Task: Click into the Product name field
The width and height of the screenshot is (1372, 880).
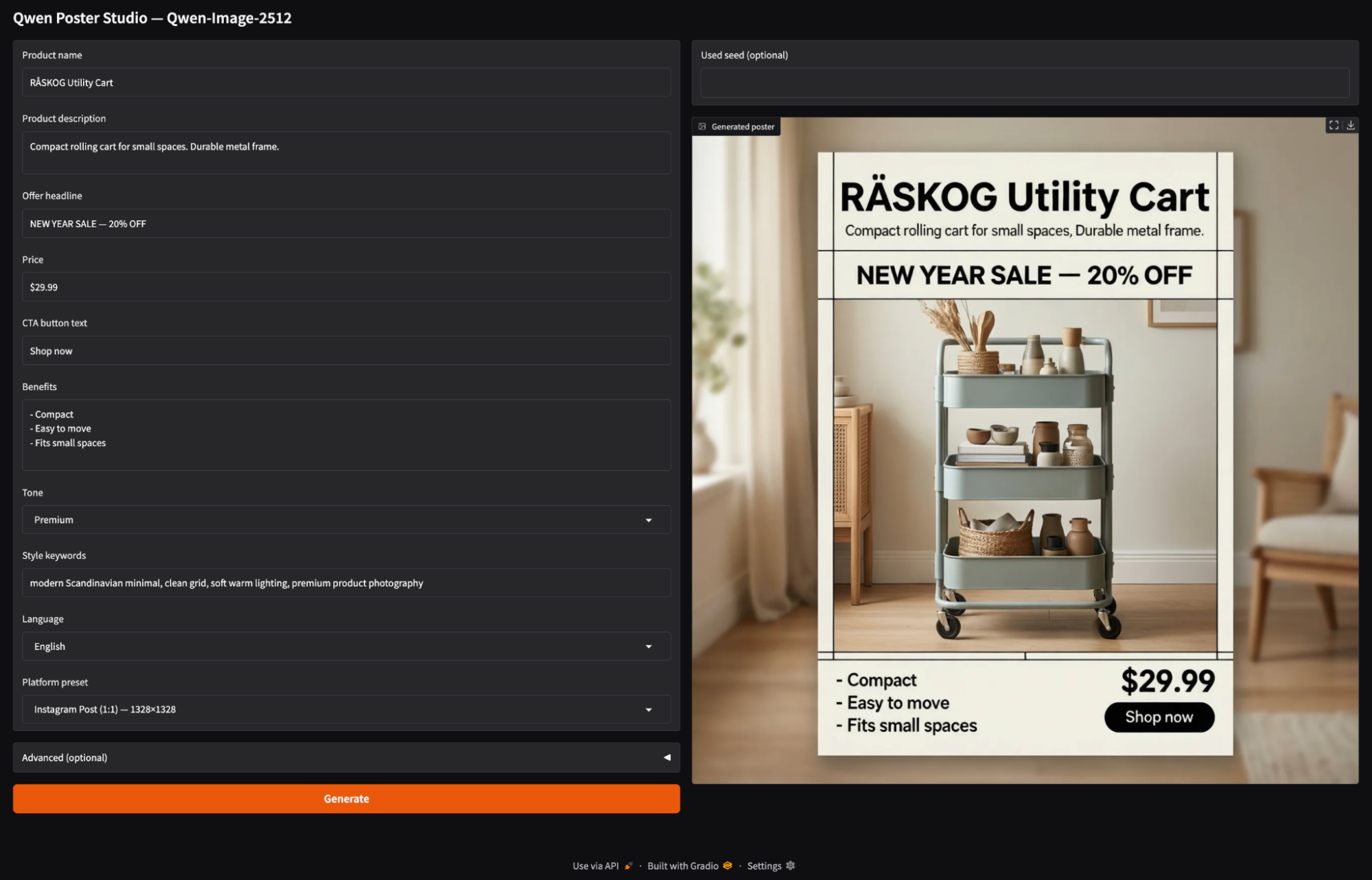Action: pyautogui.click(x=346, y=82)
